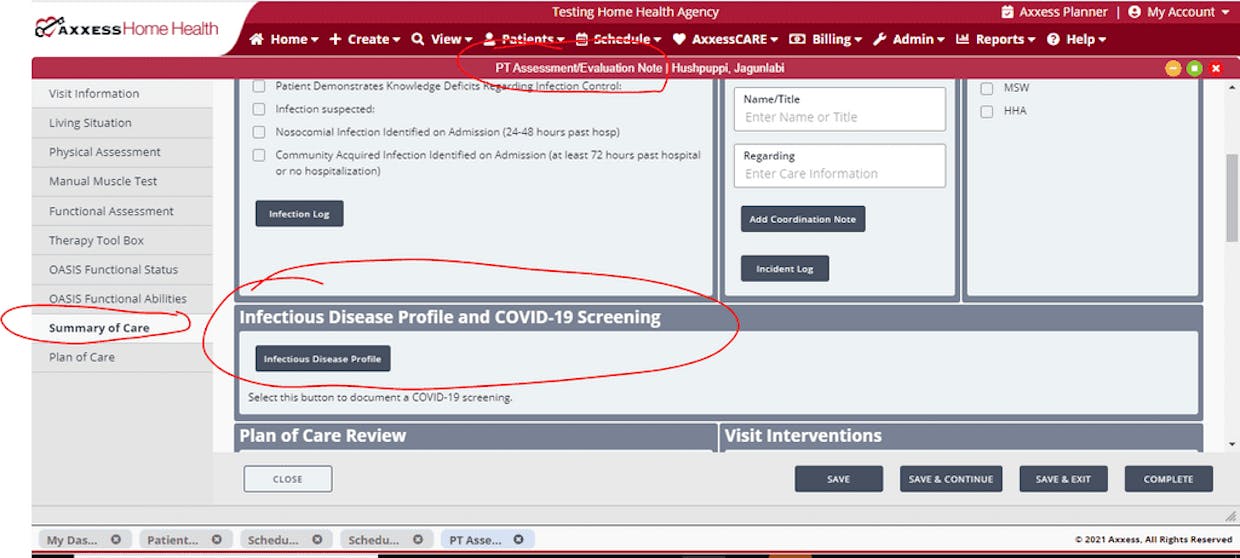Go to OASIS Functional Status section
The width and height of the screenshot is (1240, 558).
coord(122,269)
